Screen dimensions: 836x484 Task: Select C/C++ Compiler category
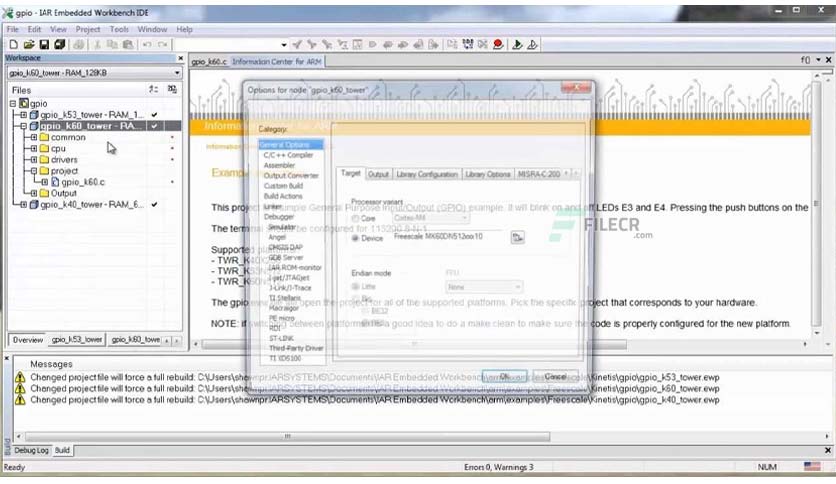(x=288, y=155)
